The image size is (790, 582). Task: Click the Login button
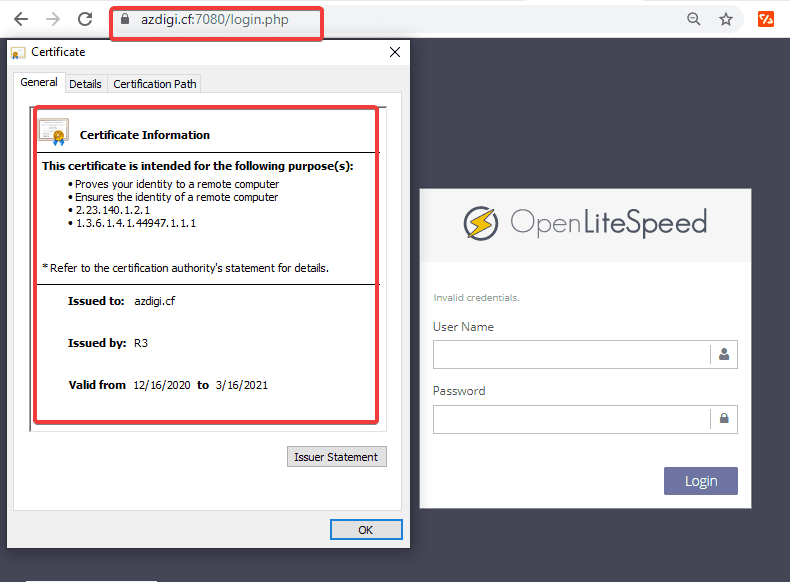coord(700,481)
